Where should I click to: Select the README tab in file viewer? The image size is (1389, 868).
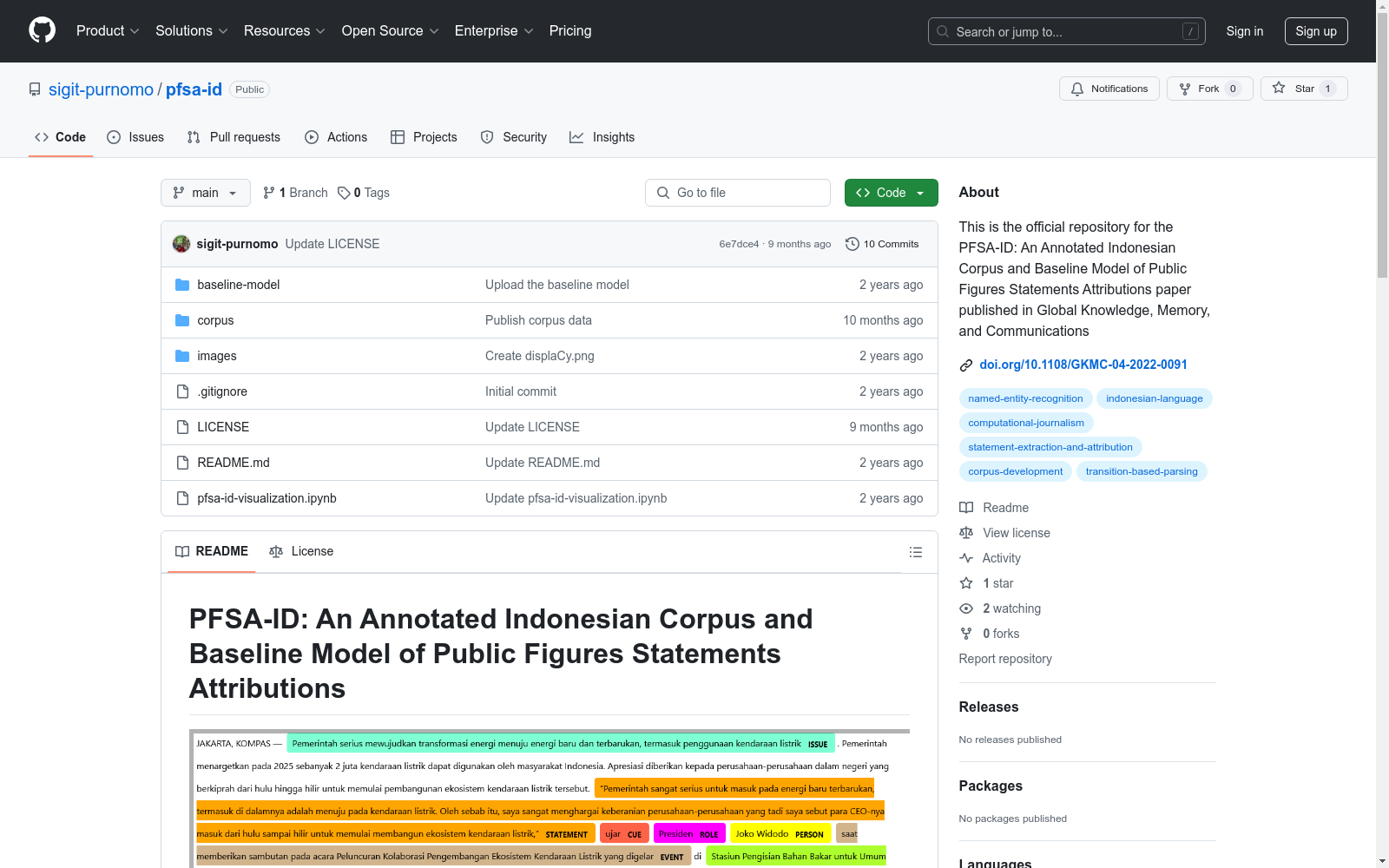point(212,551)
